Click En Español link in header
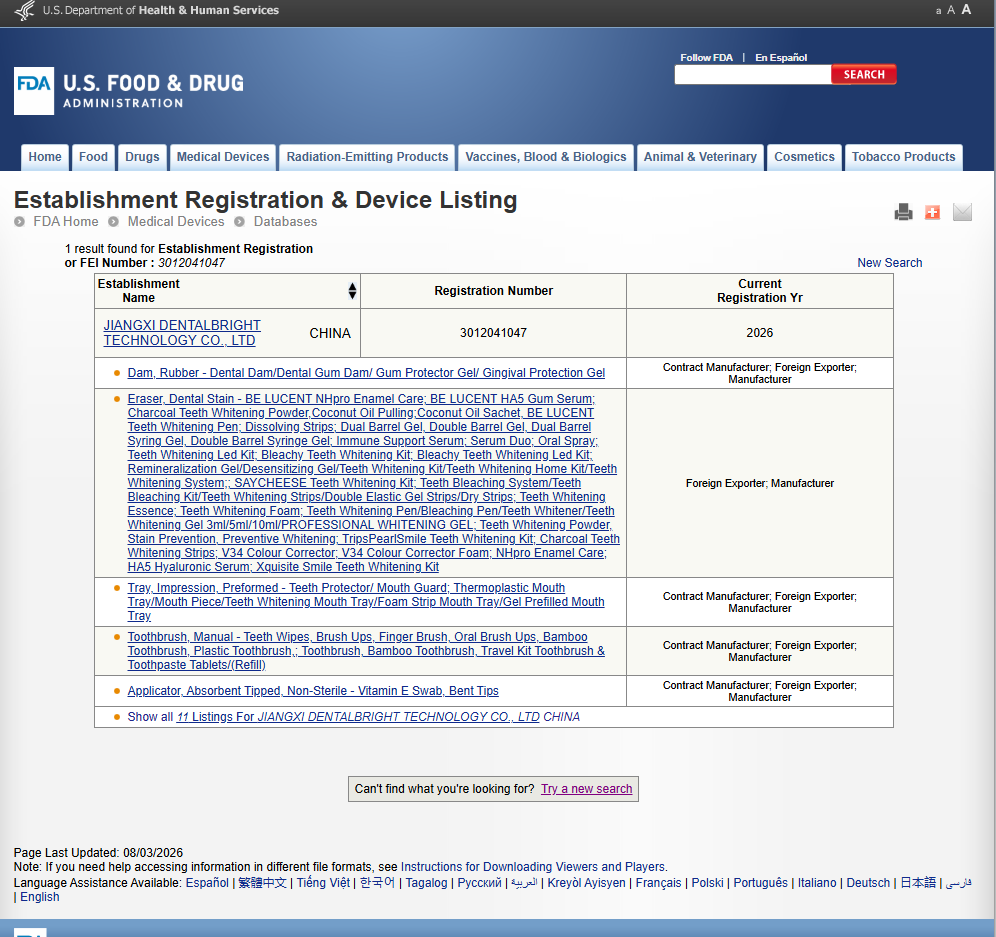This screenshot has height=937, width=996. (x=781, y=57)
